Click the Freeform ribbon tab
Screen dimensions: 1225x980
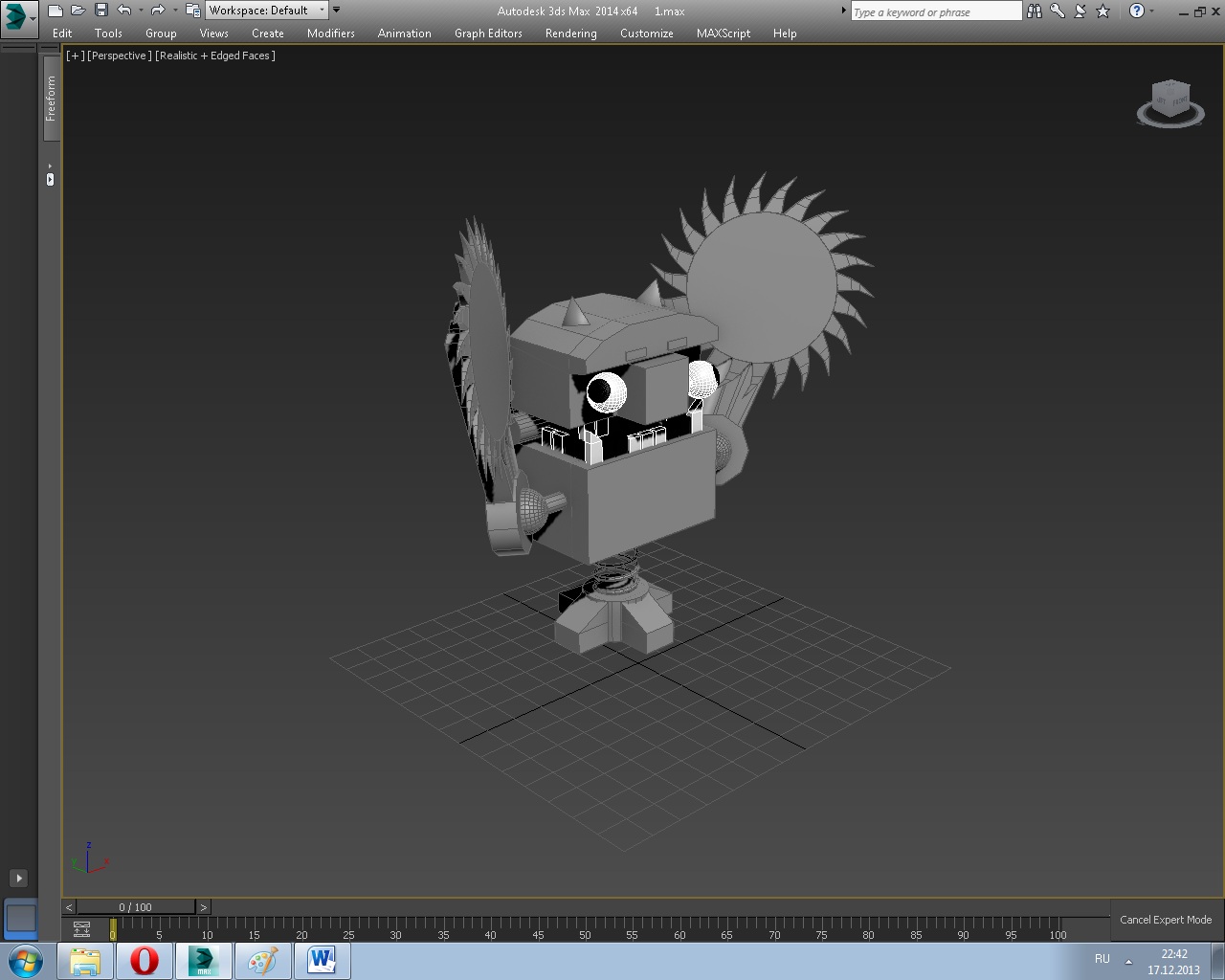tap(52, 99)
